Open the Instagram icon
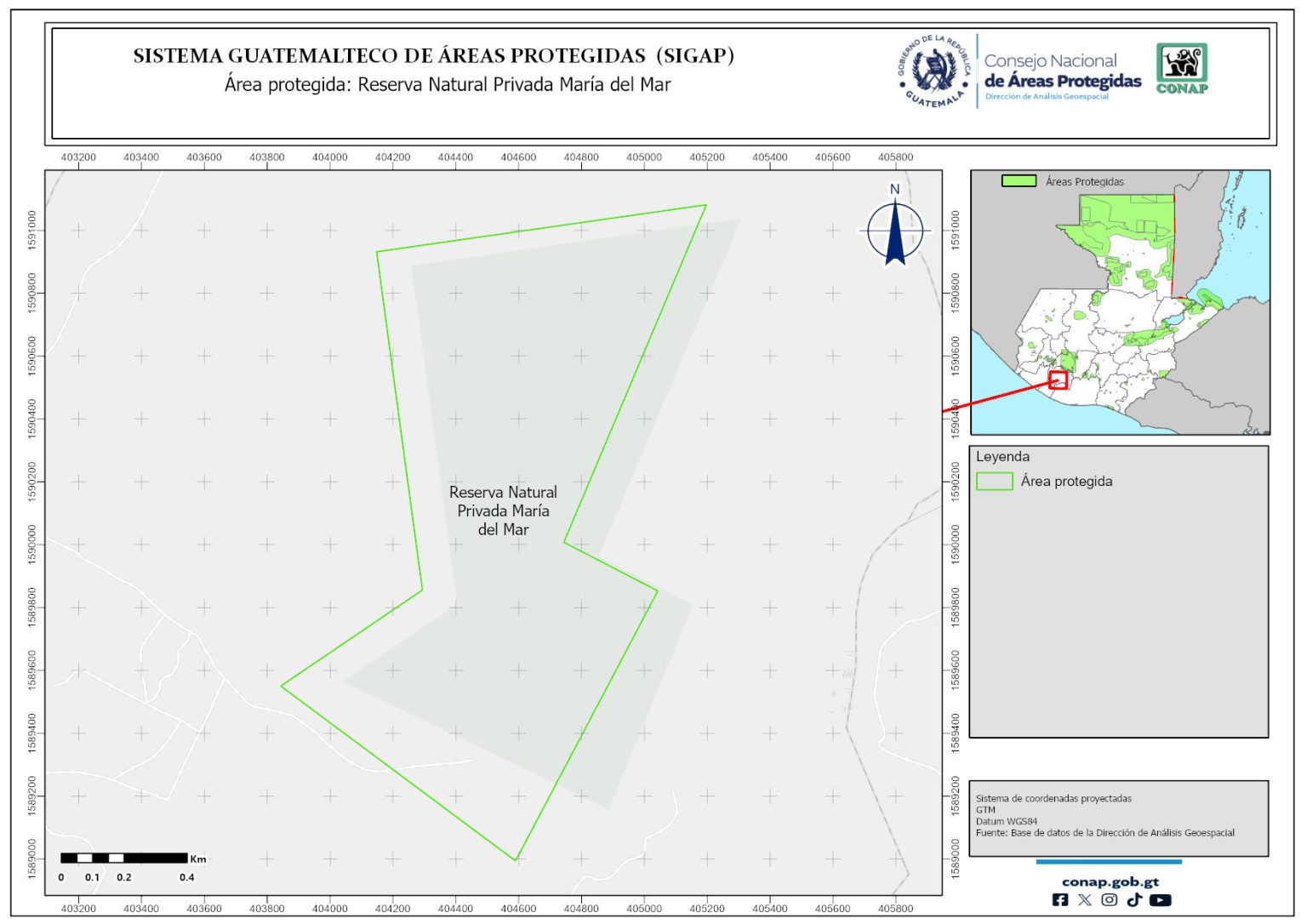Viewport: 1307px width, 924px height. tap(1110, 900)
